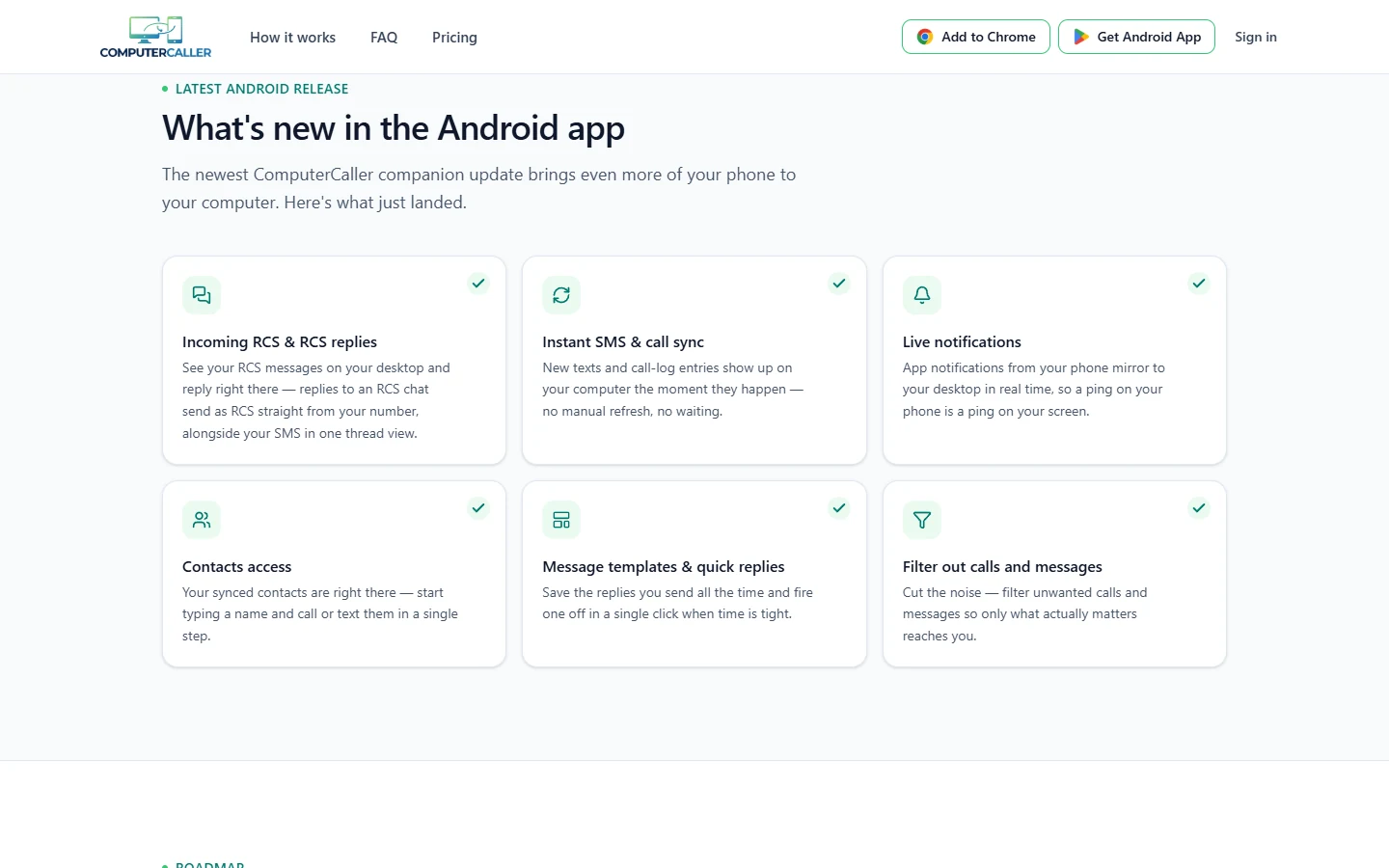This screenshot has height=868, width=1389.
Task: Open the How it works page
Action: coord(292,38)
